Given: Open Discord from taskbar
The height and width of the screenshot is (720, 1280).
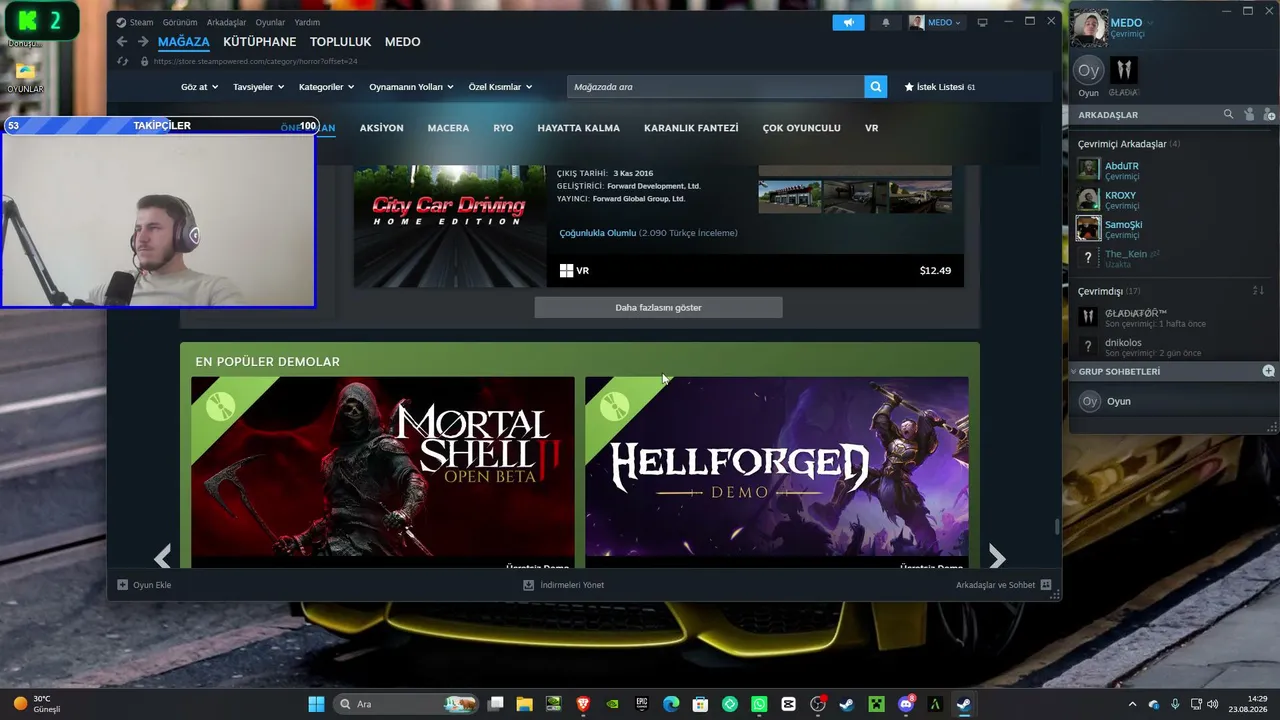Looking at the screenshot, I should coord(906,704).
